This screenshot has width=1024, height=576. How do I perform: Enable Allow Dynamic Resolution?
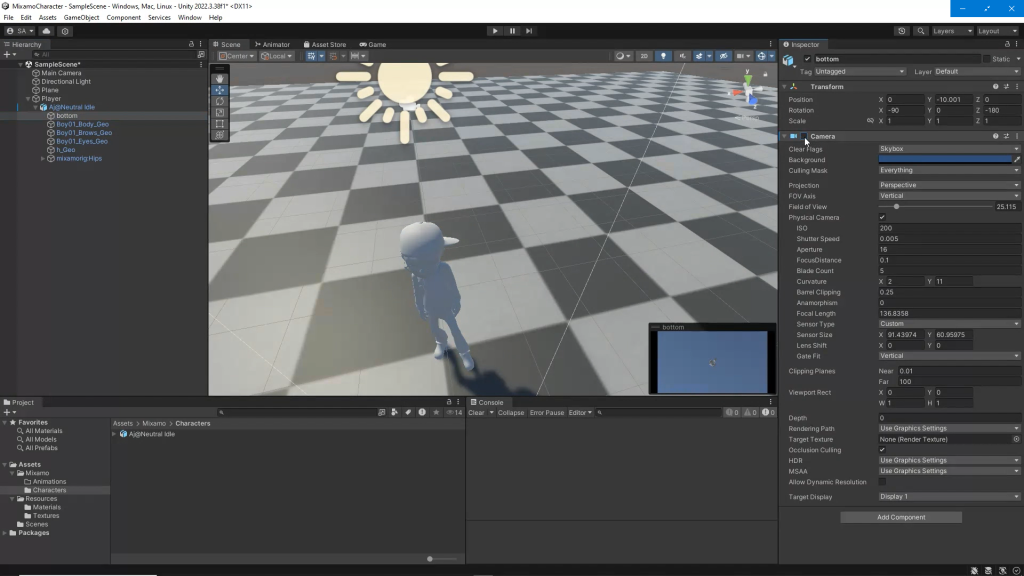(x=883, y=481)
